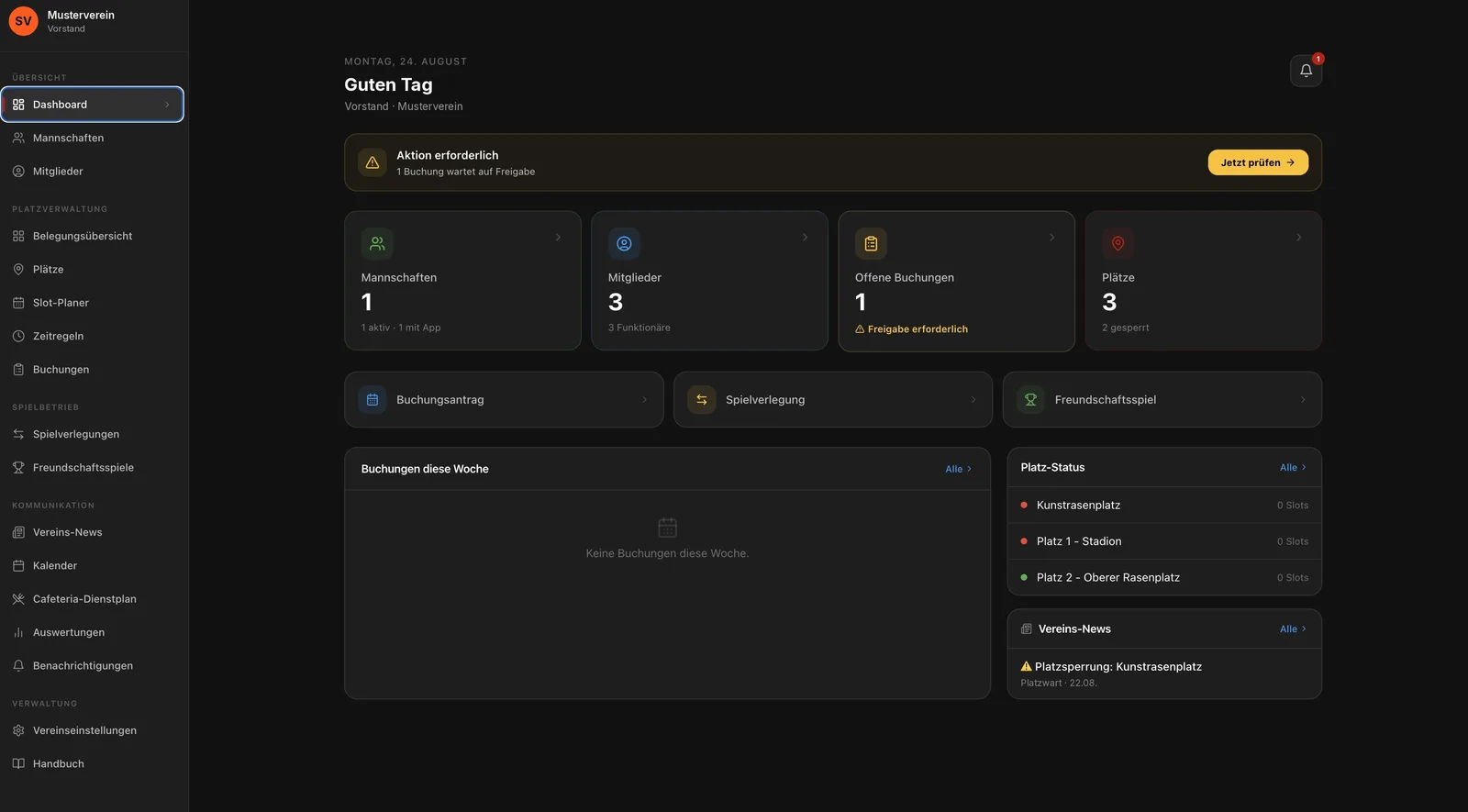Select the Platz 2 - Oberer Rasenplatz row

point(1164,577)
